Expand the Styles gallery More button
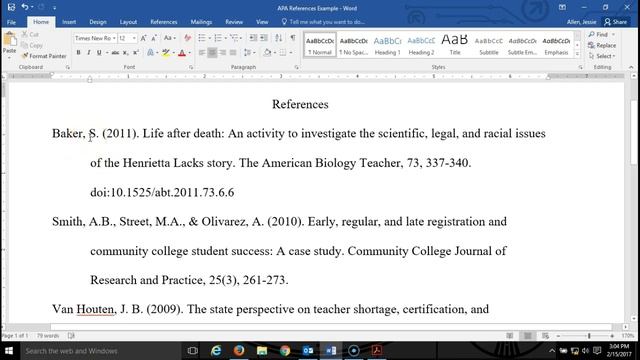The width and height of the screenshot is (640, 360). pos(577,53)
